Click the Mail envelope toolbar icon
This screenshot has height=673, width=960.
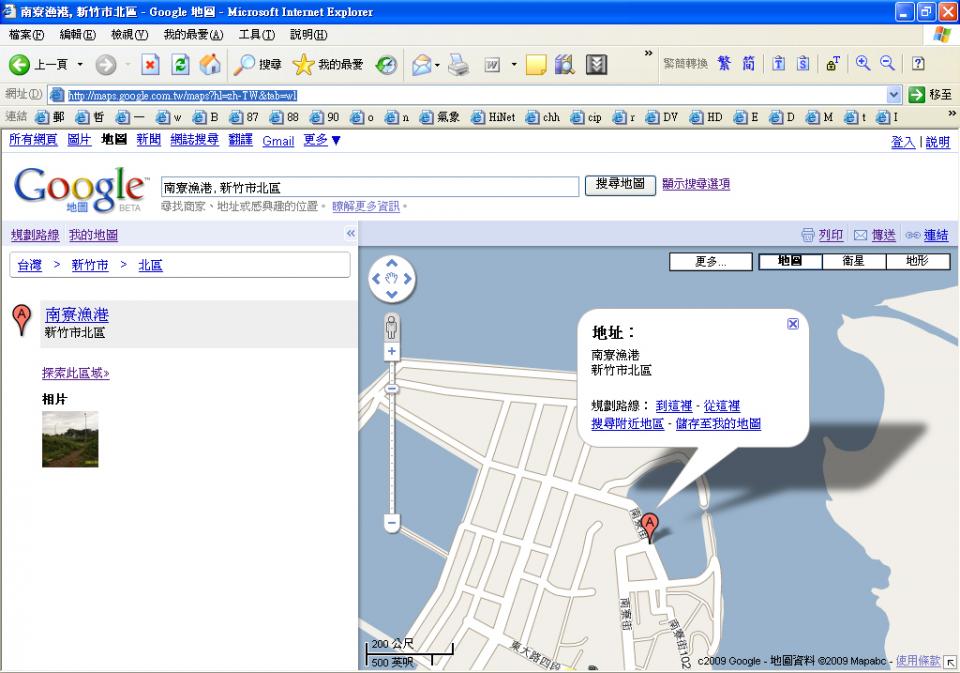pos(422,64)
